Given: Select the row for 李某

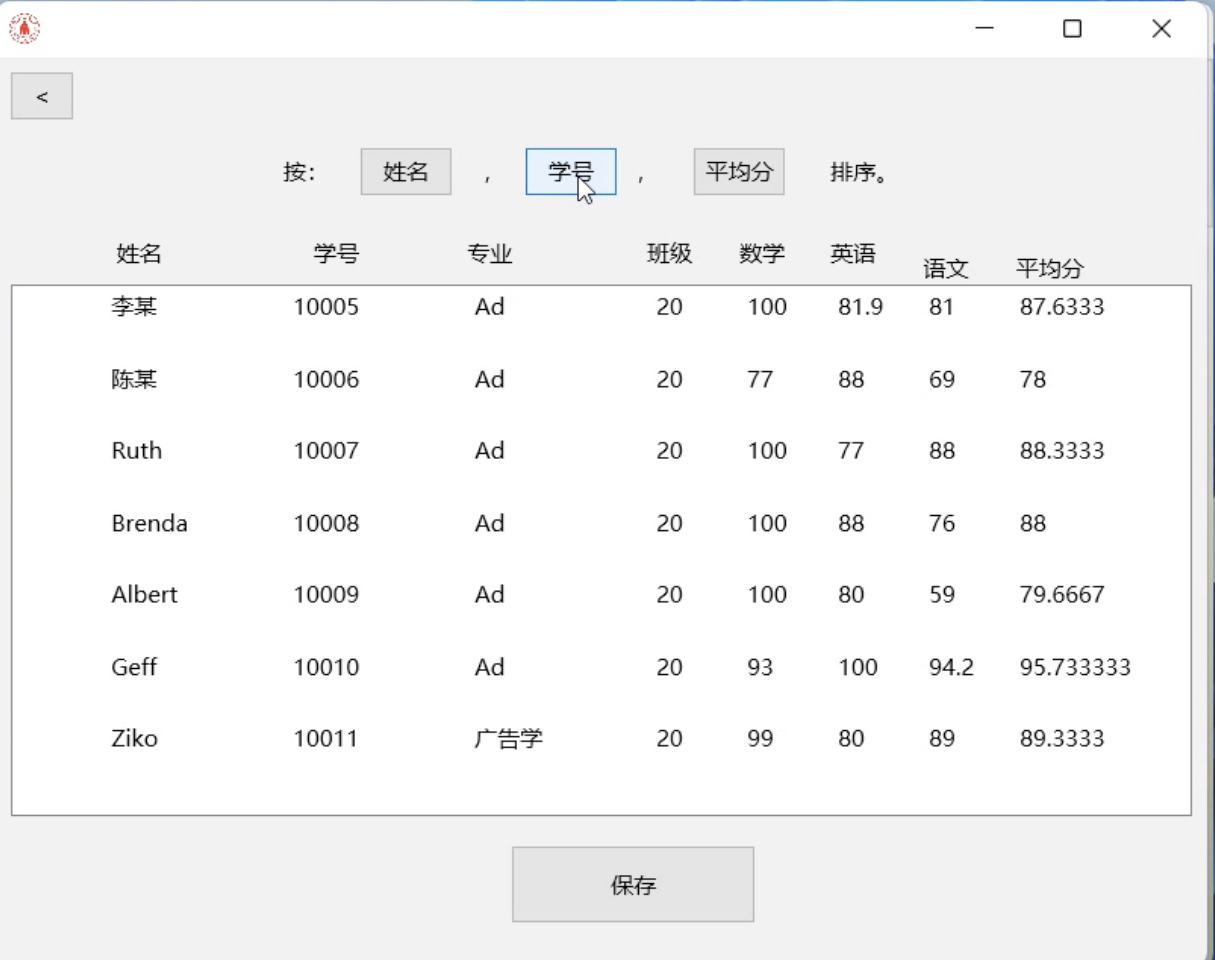Looking at the screenshot, I should (134, 307).
